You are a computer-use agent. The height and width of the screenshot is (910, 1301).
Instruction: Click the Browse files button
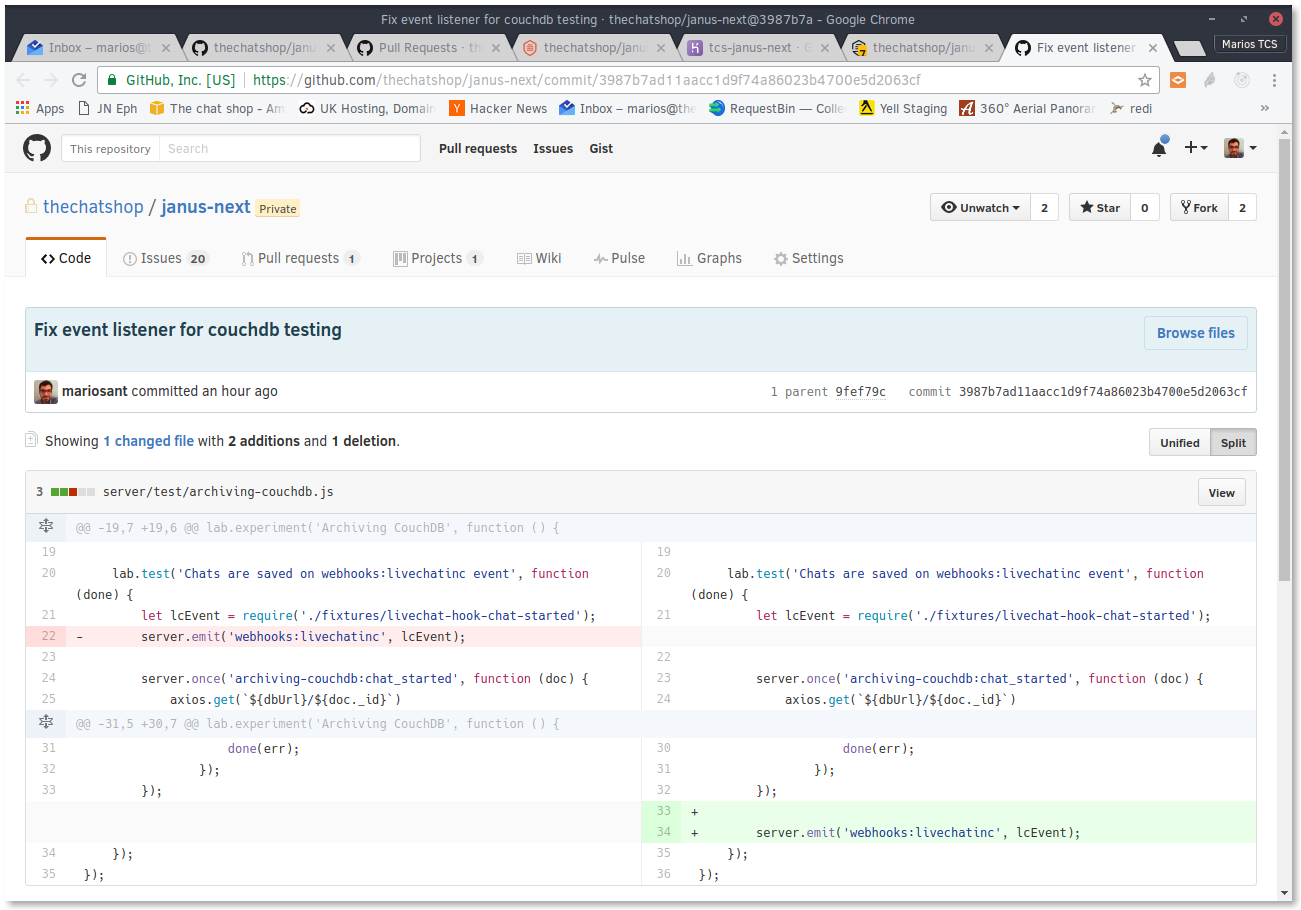[x=1196, y=333]
